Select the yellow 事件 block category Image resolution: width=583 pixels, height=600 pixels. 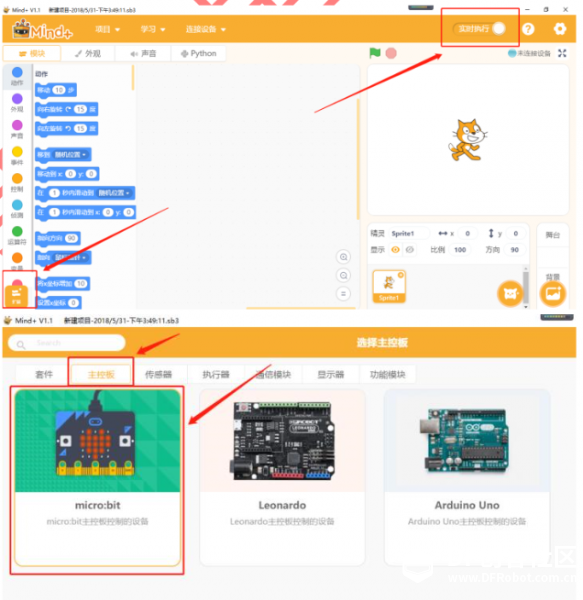(17, 156)
